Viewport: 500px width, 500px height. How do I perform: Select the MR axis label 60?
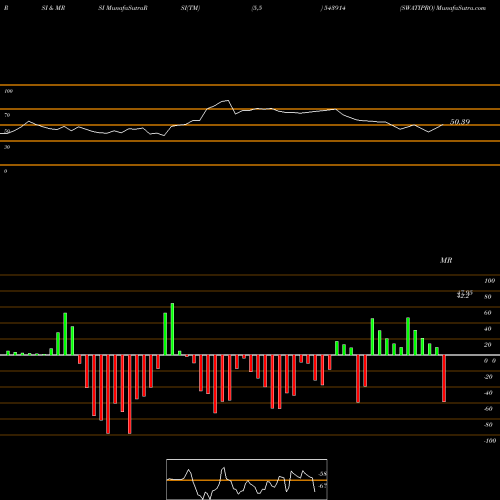click(488, 313)
